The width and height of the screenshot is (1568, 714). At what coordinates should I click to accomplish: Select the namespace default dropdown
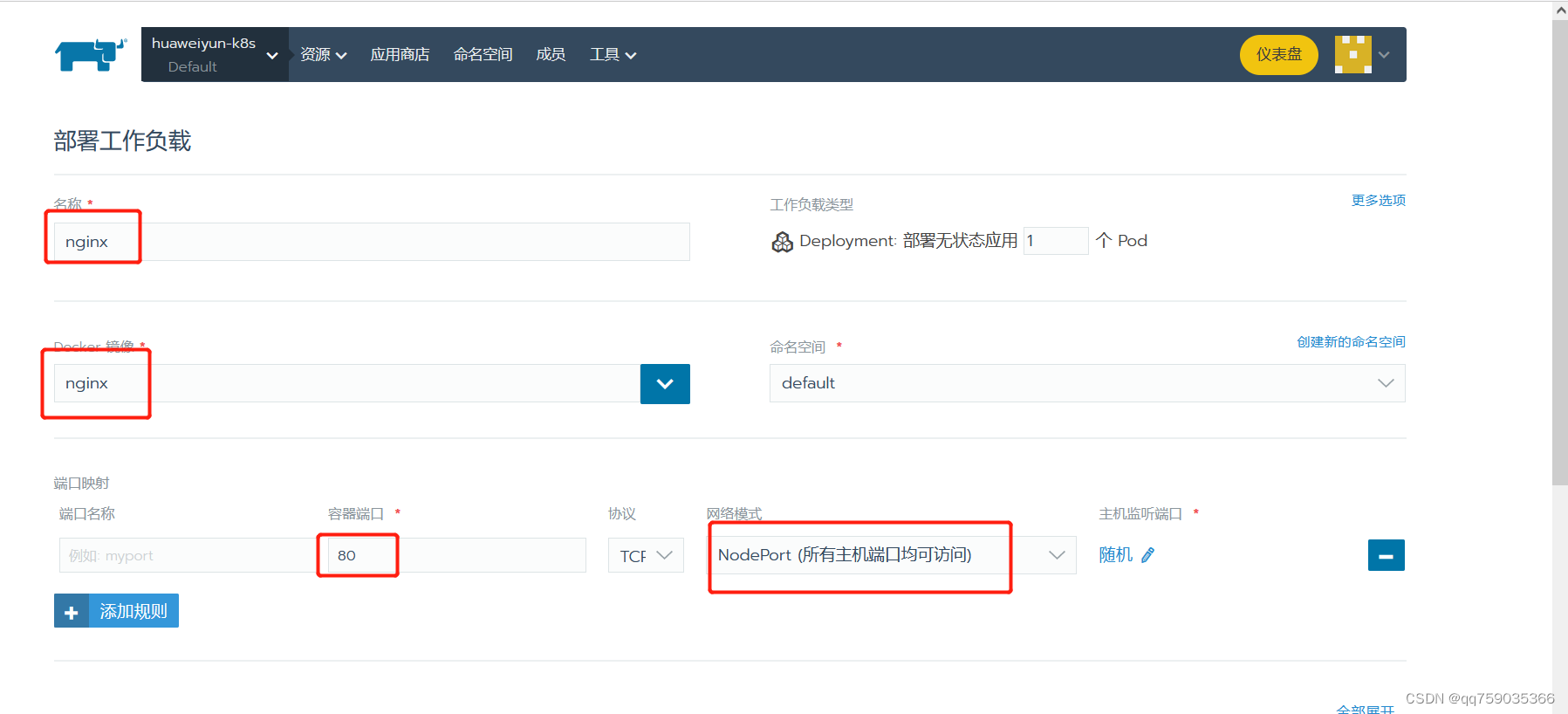[x=1087, y=383]
